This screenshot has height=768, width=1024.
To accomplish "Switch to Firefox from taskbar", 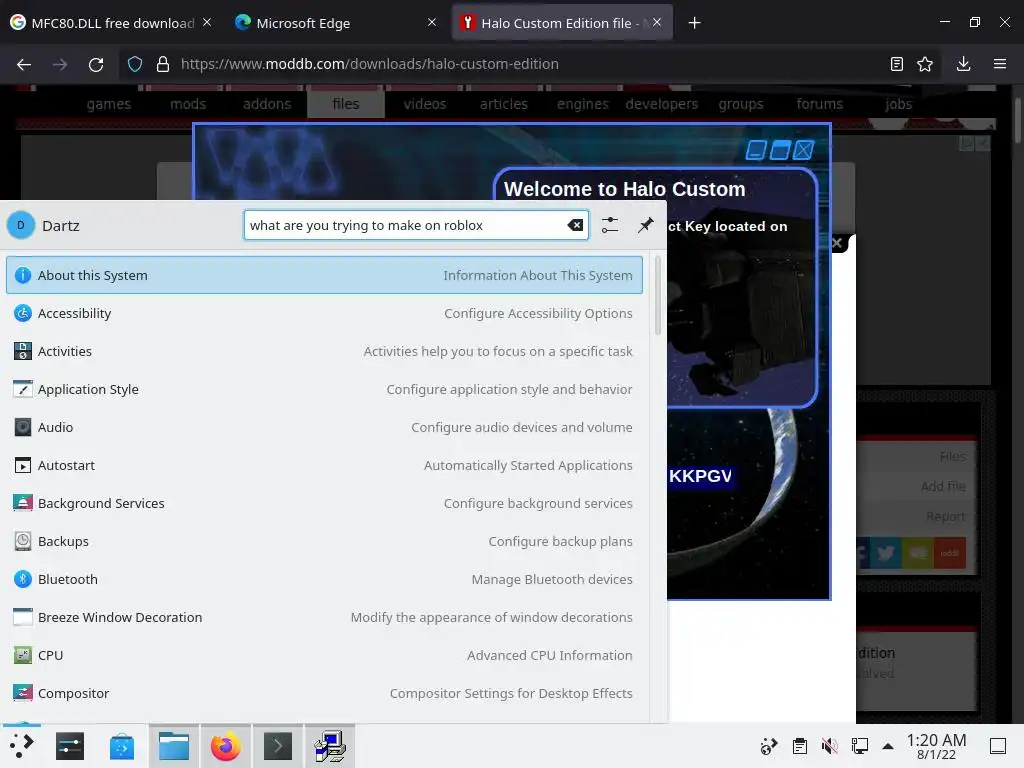I will coord(225,746).
